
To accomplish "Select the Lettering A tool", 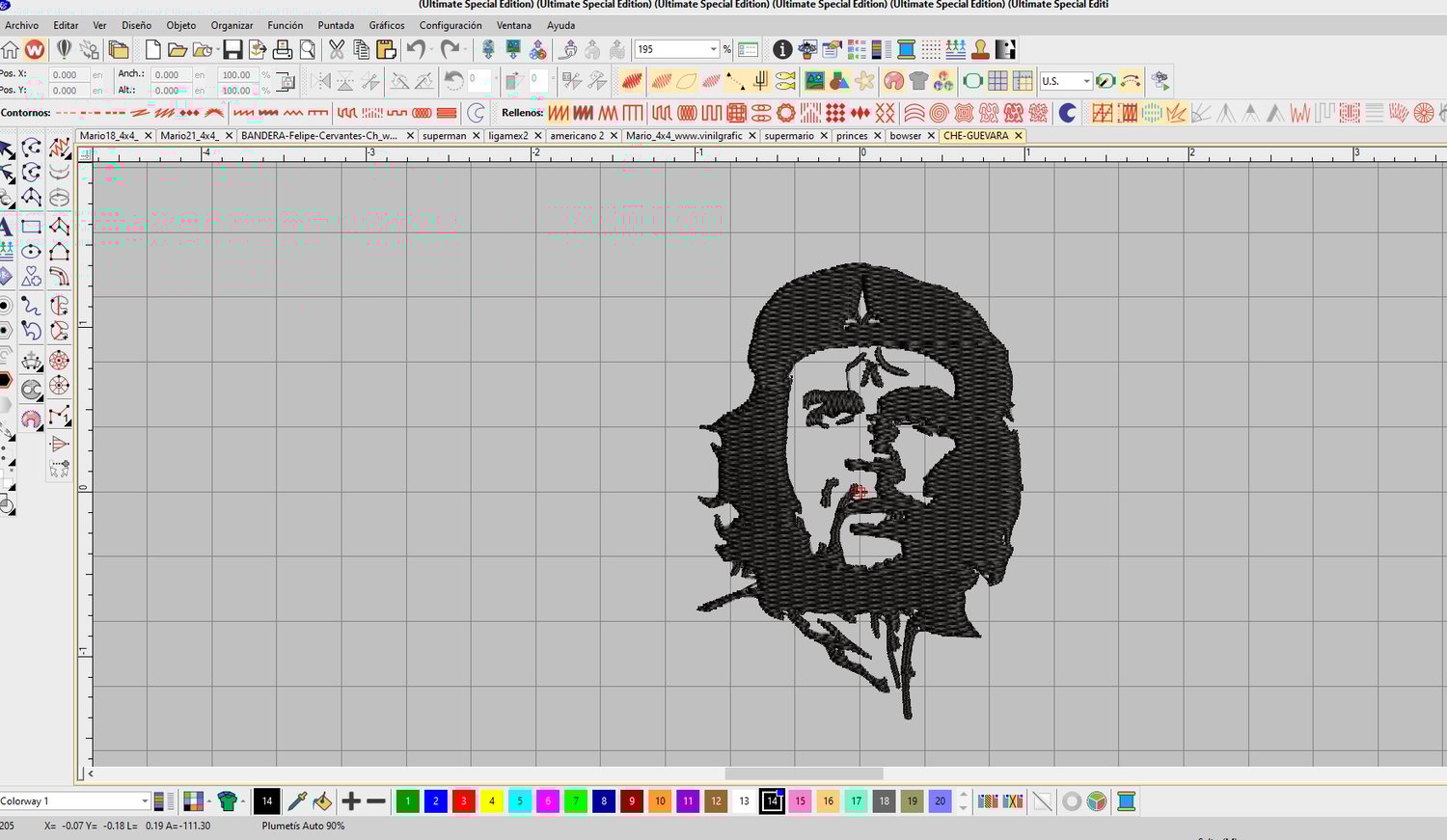I will 6,227.
